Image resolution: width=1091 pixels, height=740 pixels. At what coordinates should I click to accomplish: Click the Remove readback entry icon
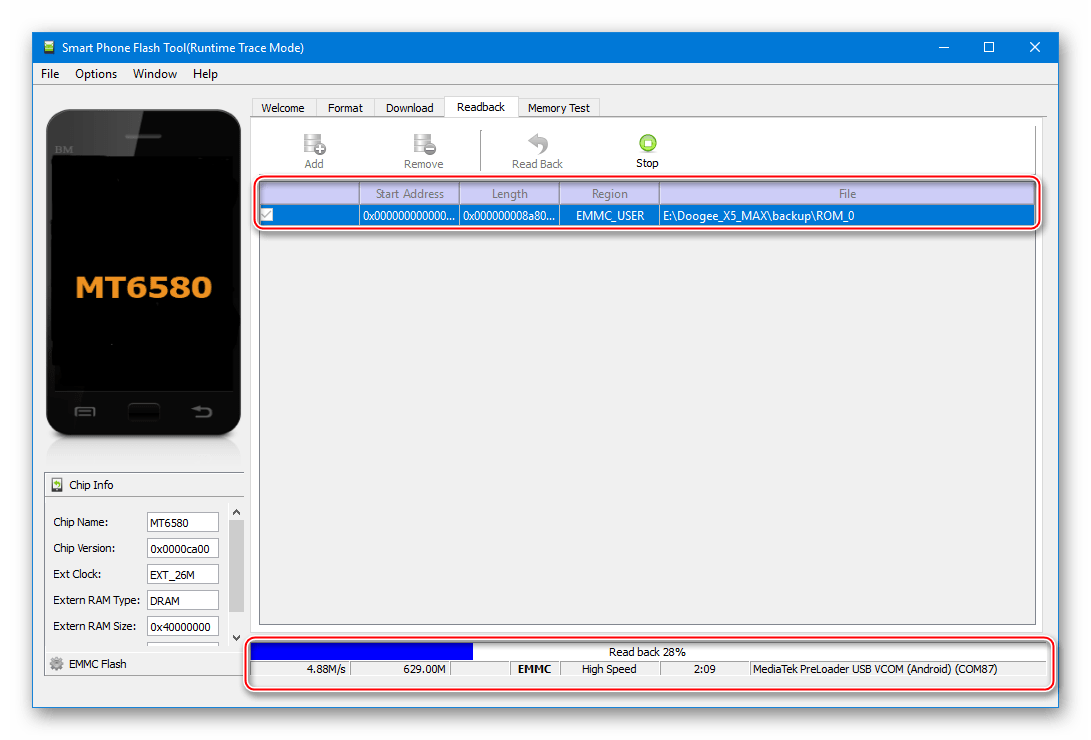click(x=424, y=144)
